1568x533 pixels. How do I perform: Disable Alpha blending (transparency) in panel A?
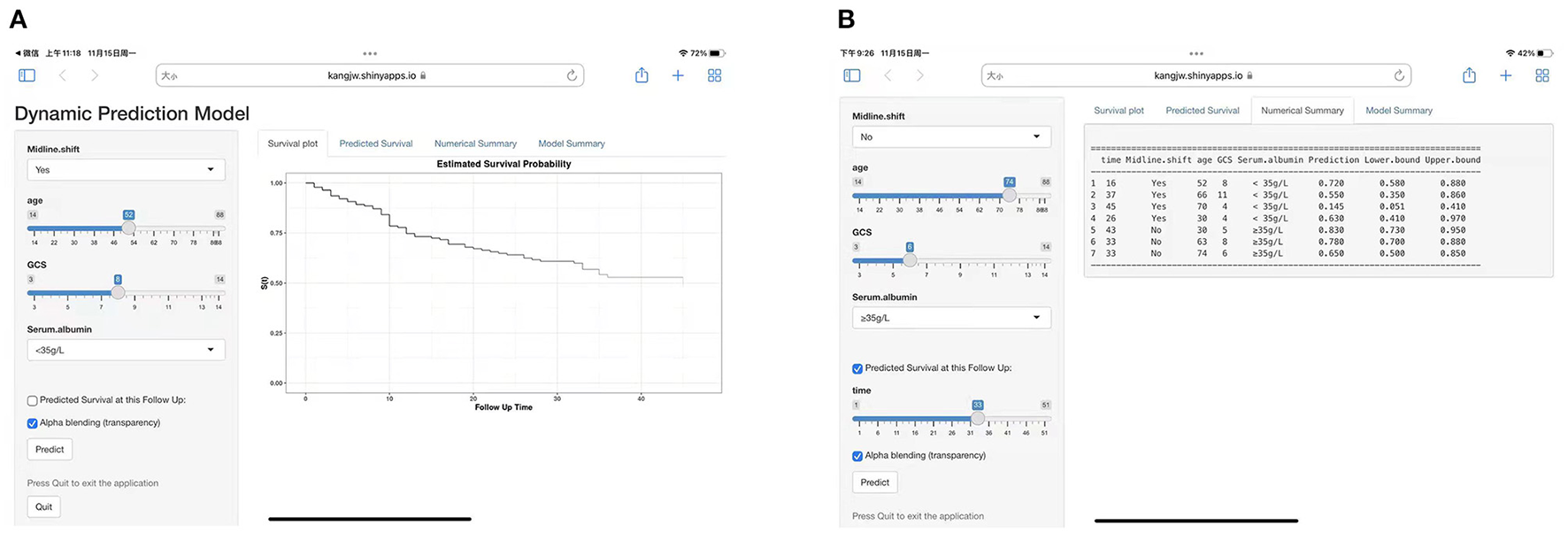(x=32, y=423)
